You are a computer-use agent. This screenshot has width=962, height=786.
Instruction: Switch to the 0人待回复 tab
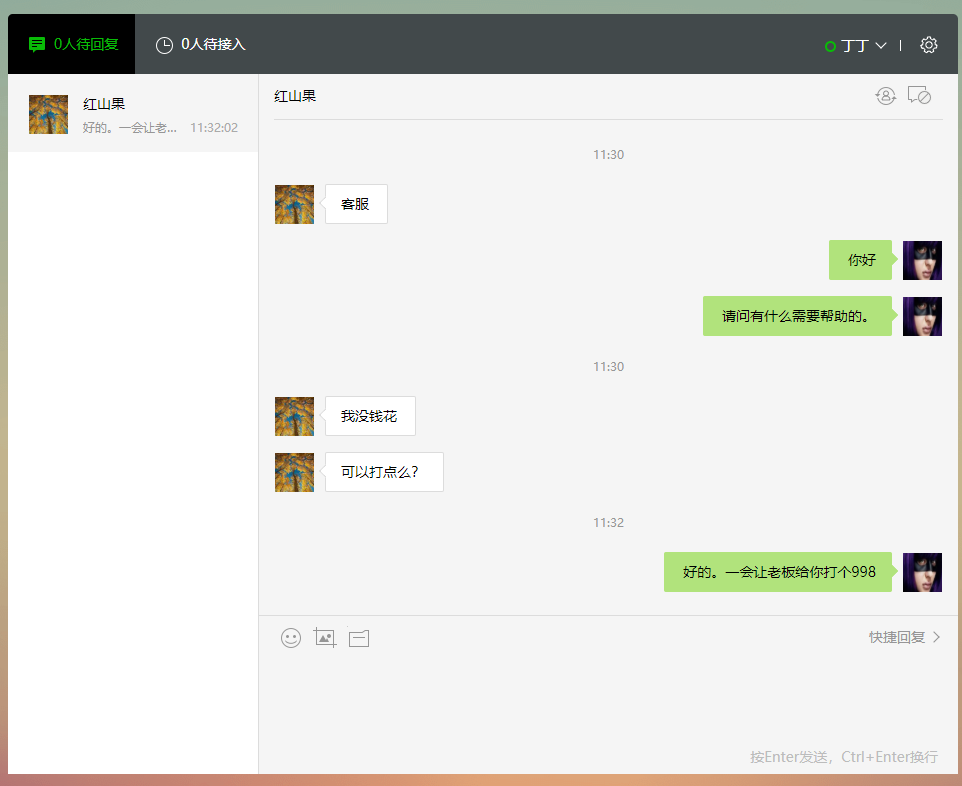(x=71, y=44)
